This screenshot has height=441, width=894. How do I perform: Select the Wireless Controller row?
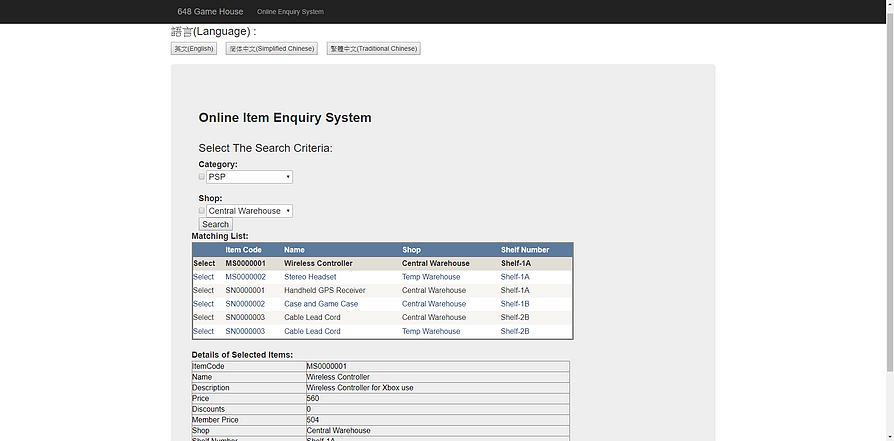click(x=204, y=264)
